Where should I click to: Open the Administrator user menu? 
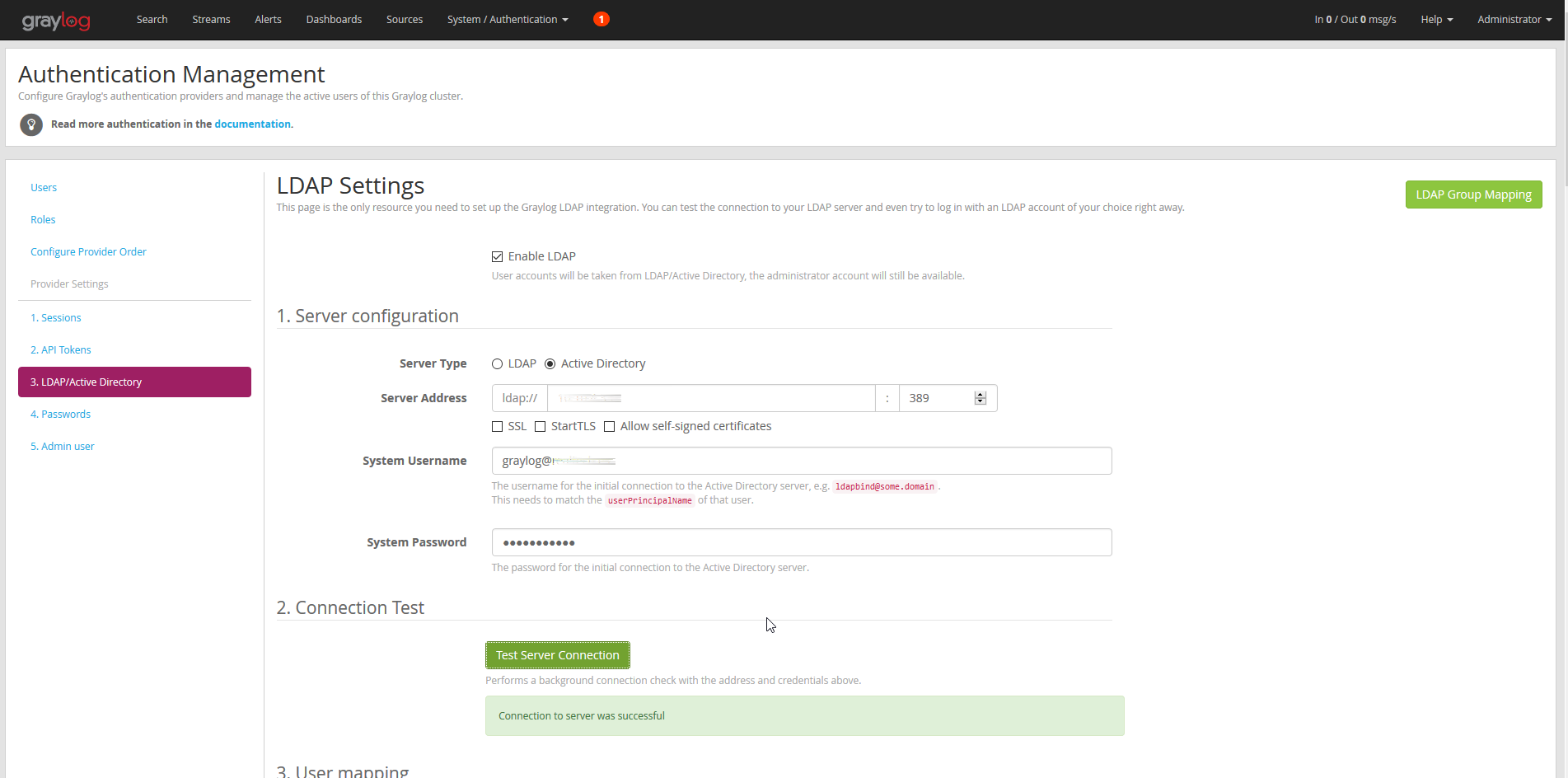pyautogui.click(x=1514, y=20)
